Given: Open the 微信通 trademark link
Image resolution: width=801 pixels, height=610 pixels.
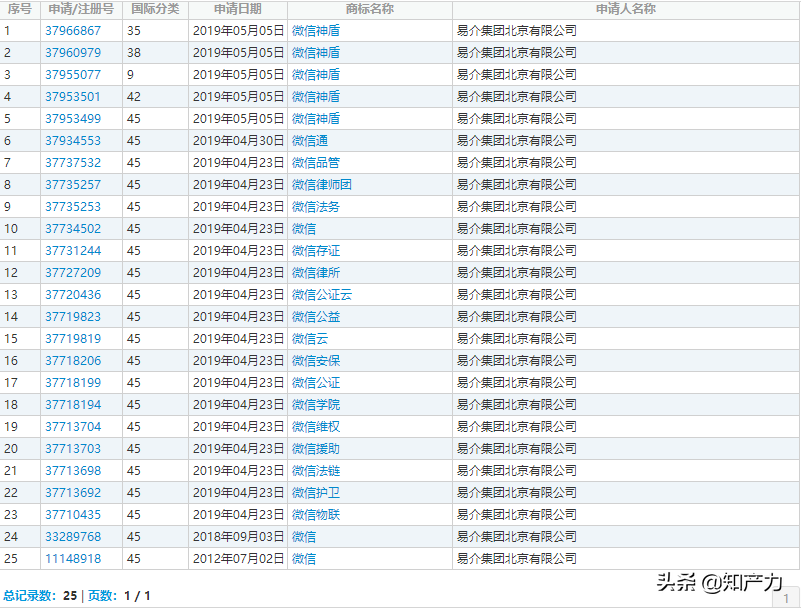Looking at the screenshot, I should pyautogui.click(x=310, y=140).
